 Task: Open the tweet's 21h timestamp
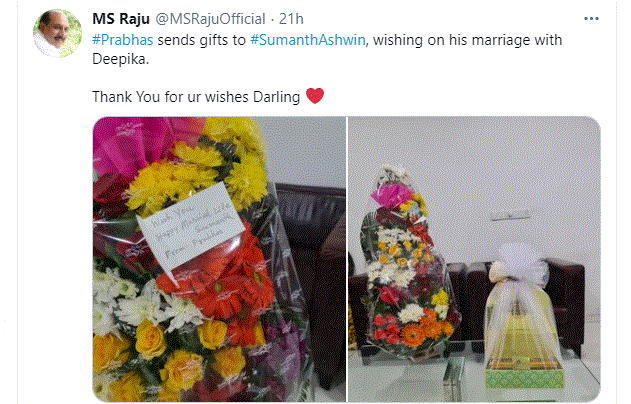[291, 19]
